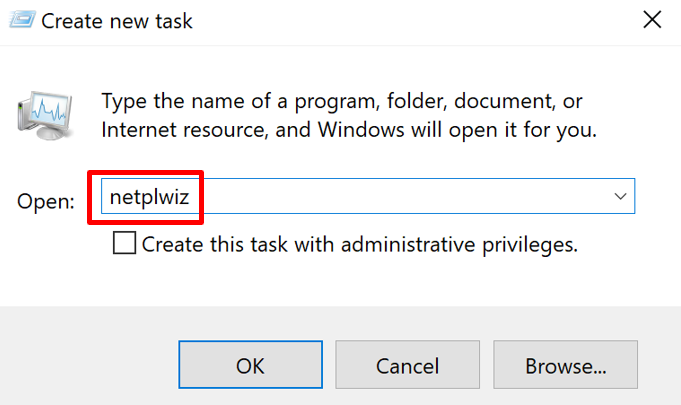Click the 'netplwiz' text in the Open box
The image size is (681, 405).
coord(152,198)
